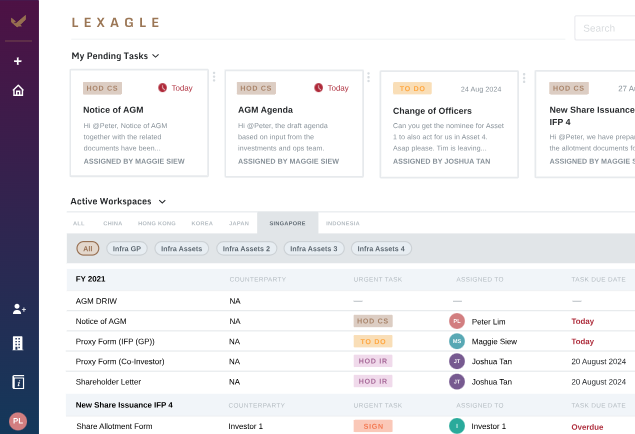Open the AGM DRIW workspace row
The image size is (635, 434).
tap(351, 301)
